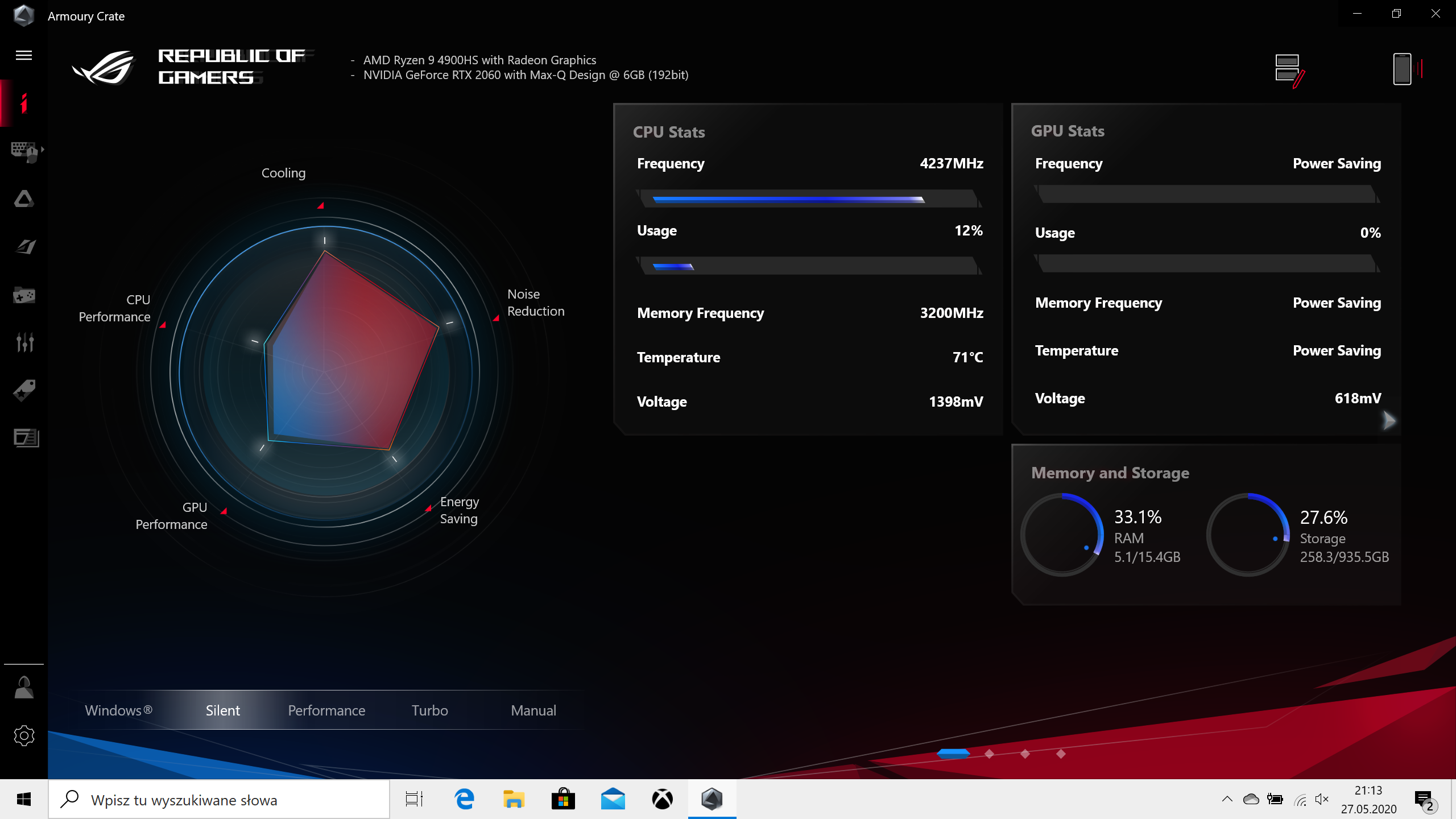Open Scenario Profiles sliders icon
Viewport: 1456px width, 819px height.
(x=24, y=342)
